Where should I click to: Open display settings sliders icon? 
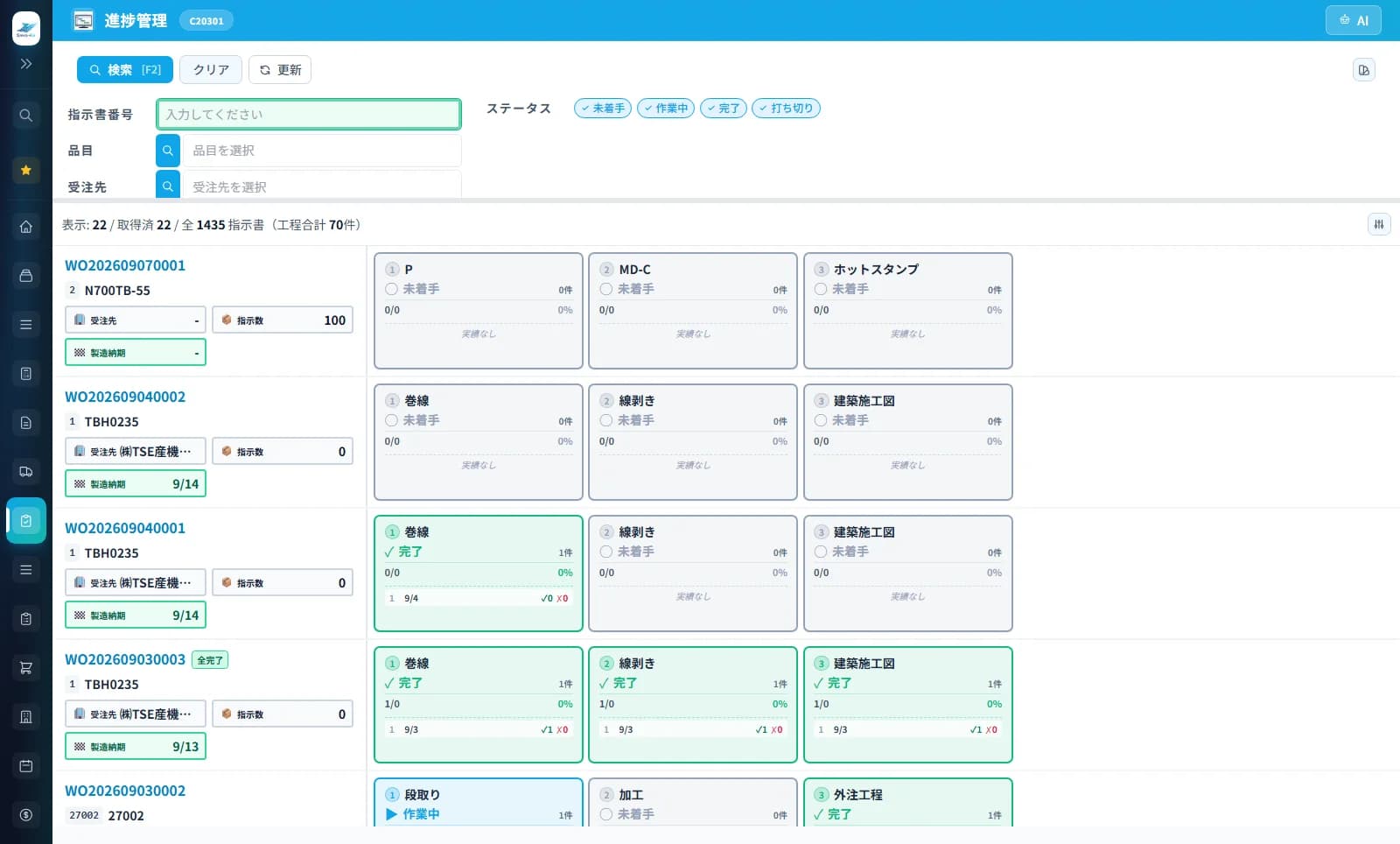(x=1379, y=225)
